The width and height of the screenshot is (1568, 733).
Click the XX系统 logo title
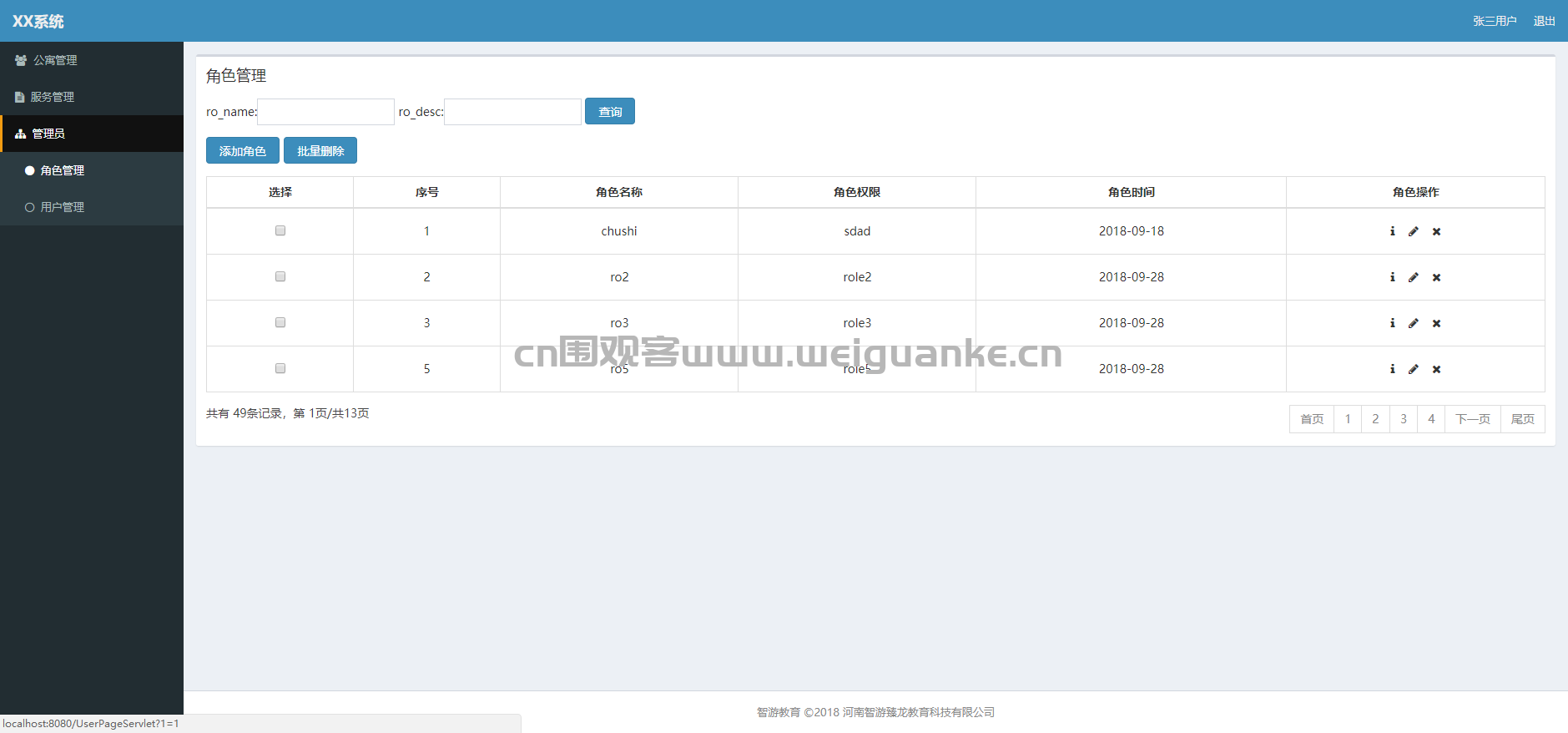(38, 21)
